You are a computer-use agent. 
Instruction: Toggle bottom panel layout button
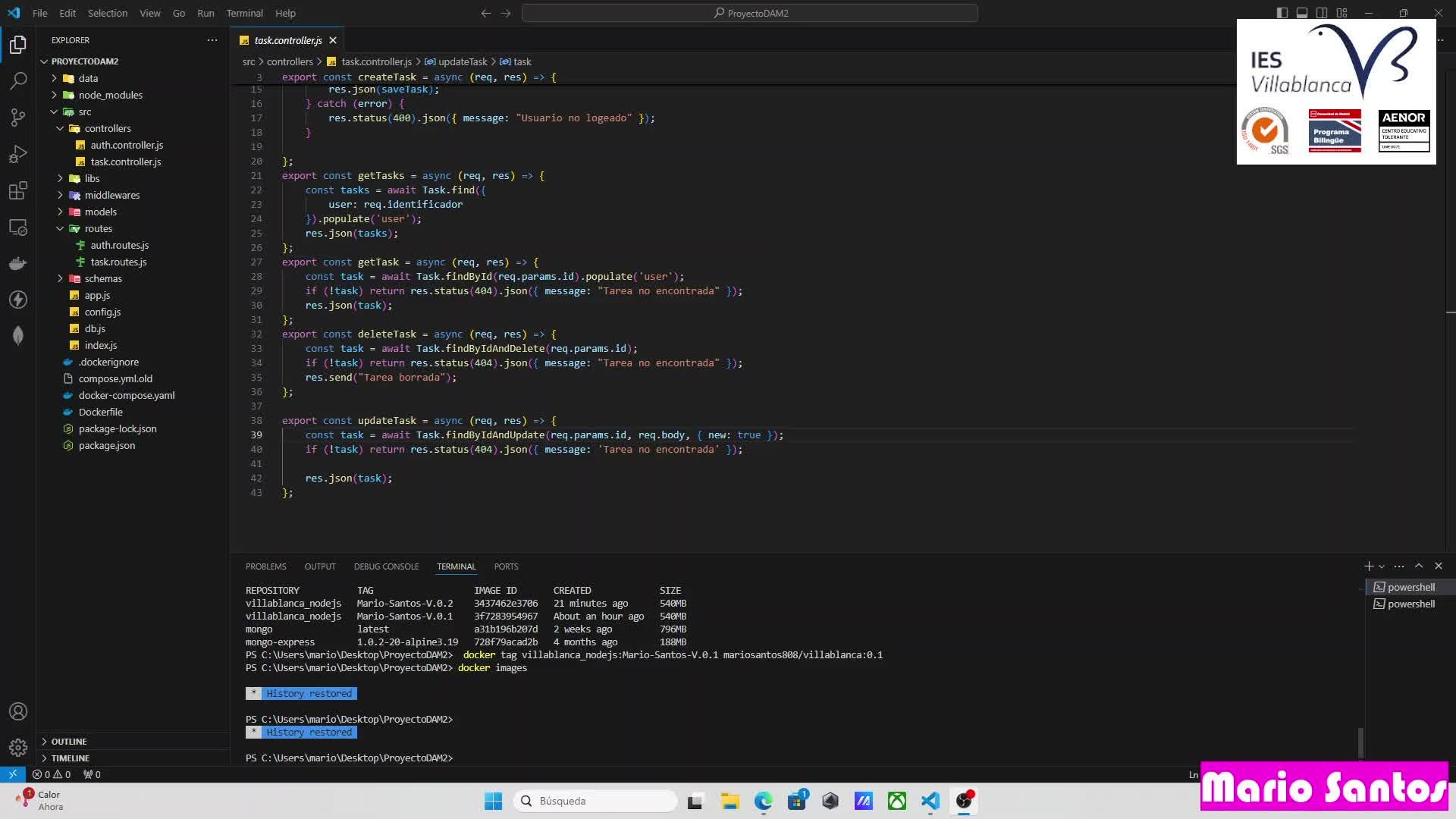(1302, 13)
